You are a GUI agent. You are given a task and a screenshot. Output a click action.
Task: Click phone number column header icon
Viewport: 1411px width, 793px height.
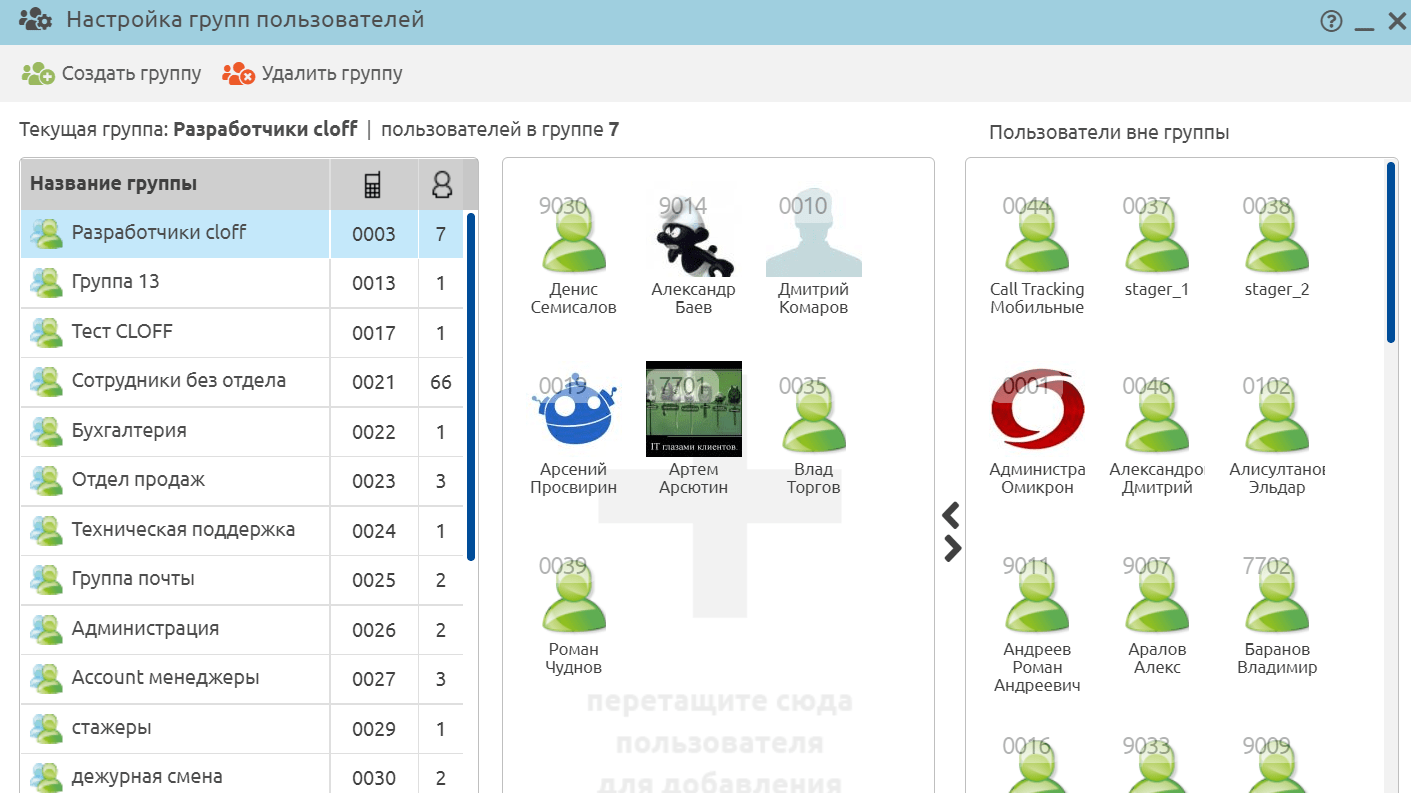click(373, 185)
